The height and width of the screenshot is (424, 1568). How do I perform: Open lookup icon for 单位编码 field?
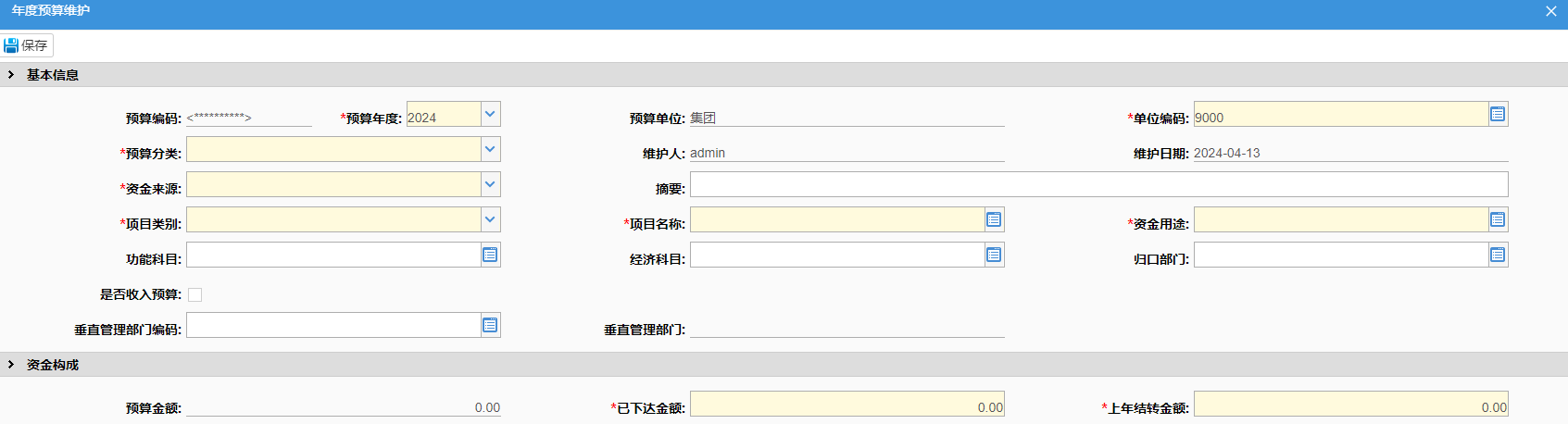pyautogui.click(x=1498, y=114)
